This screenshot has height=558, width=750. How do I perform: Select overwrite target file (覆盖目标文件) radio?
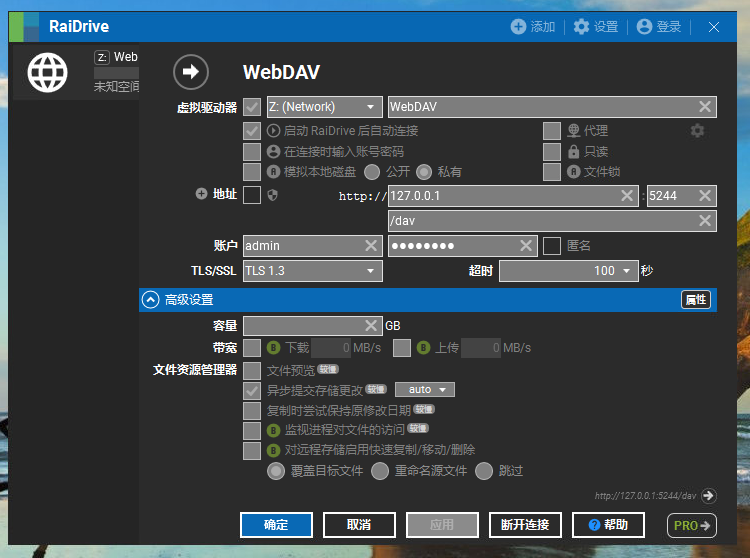(276, 471)
